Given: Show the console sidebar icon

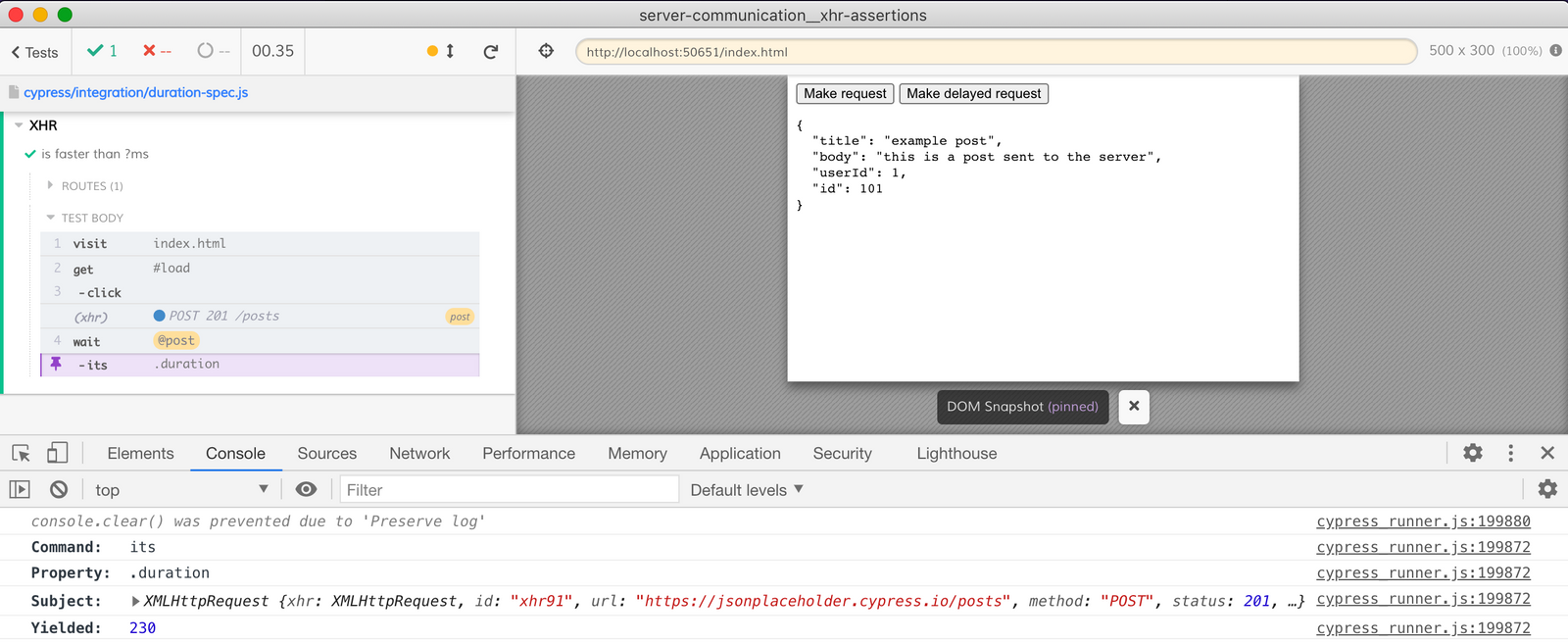Looking at the screenshot, I should click(x=20, y=489).
